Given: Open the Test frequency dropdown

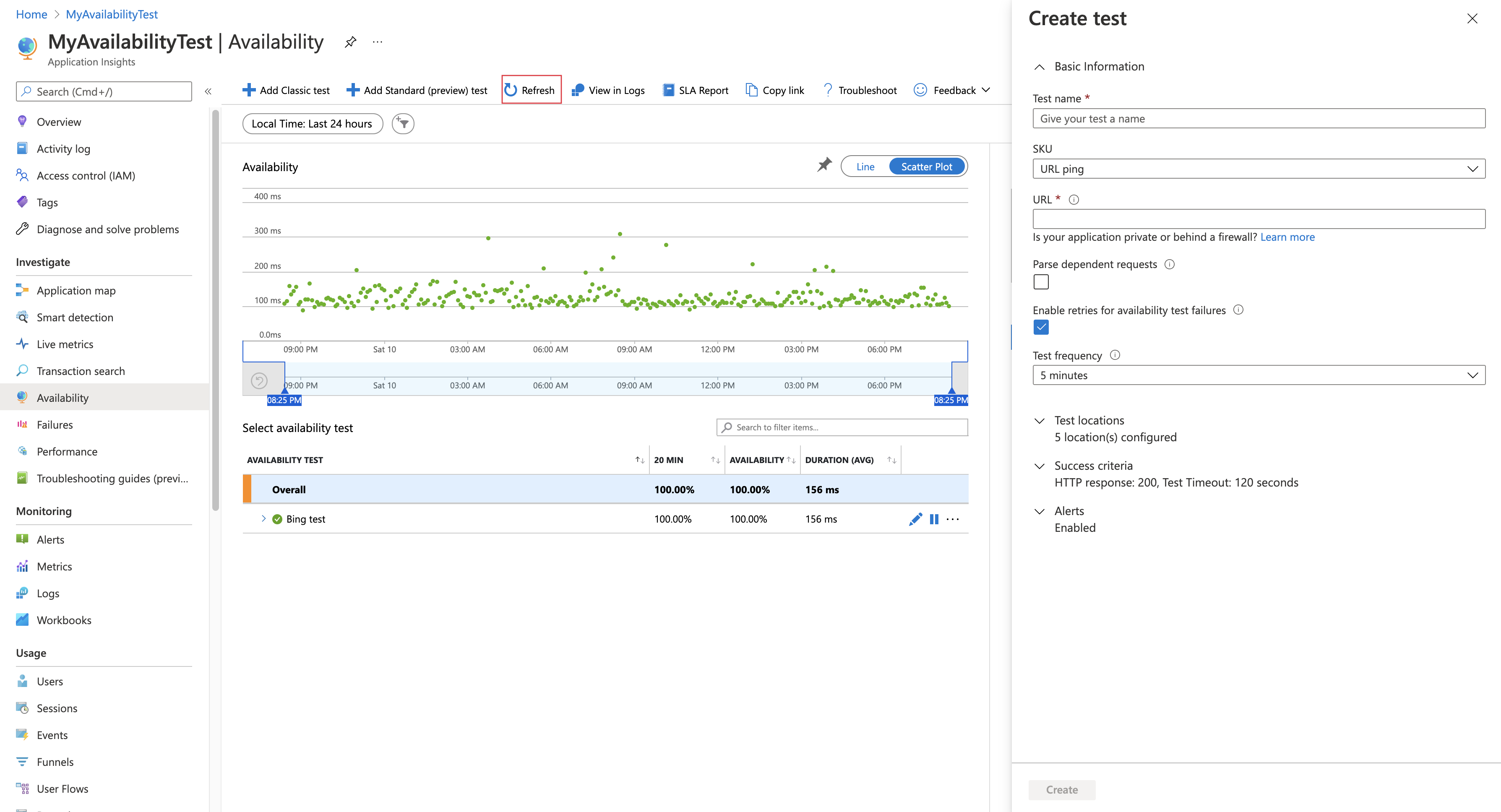Looking at the screenshot, I should point(1258,375).
